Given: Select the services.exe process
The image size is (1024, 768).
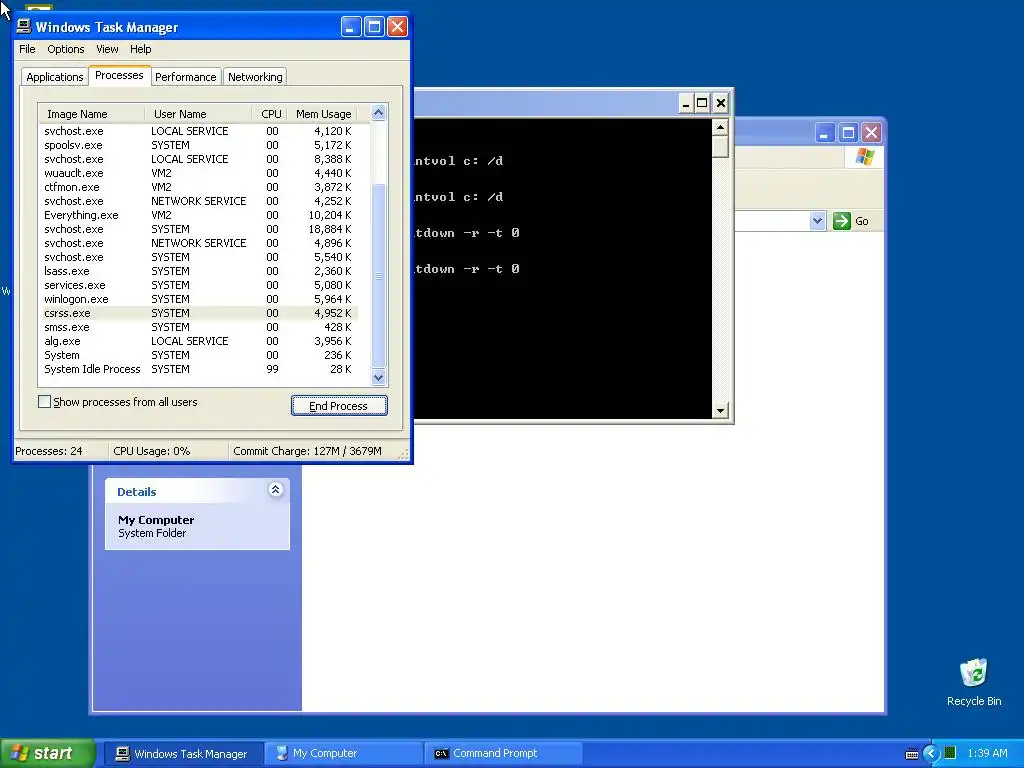Looking at the screenshot, I should click(x=200, y=285).
